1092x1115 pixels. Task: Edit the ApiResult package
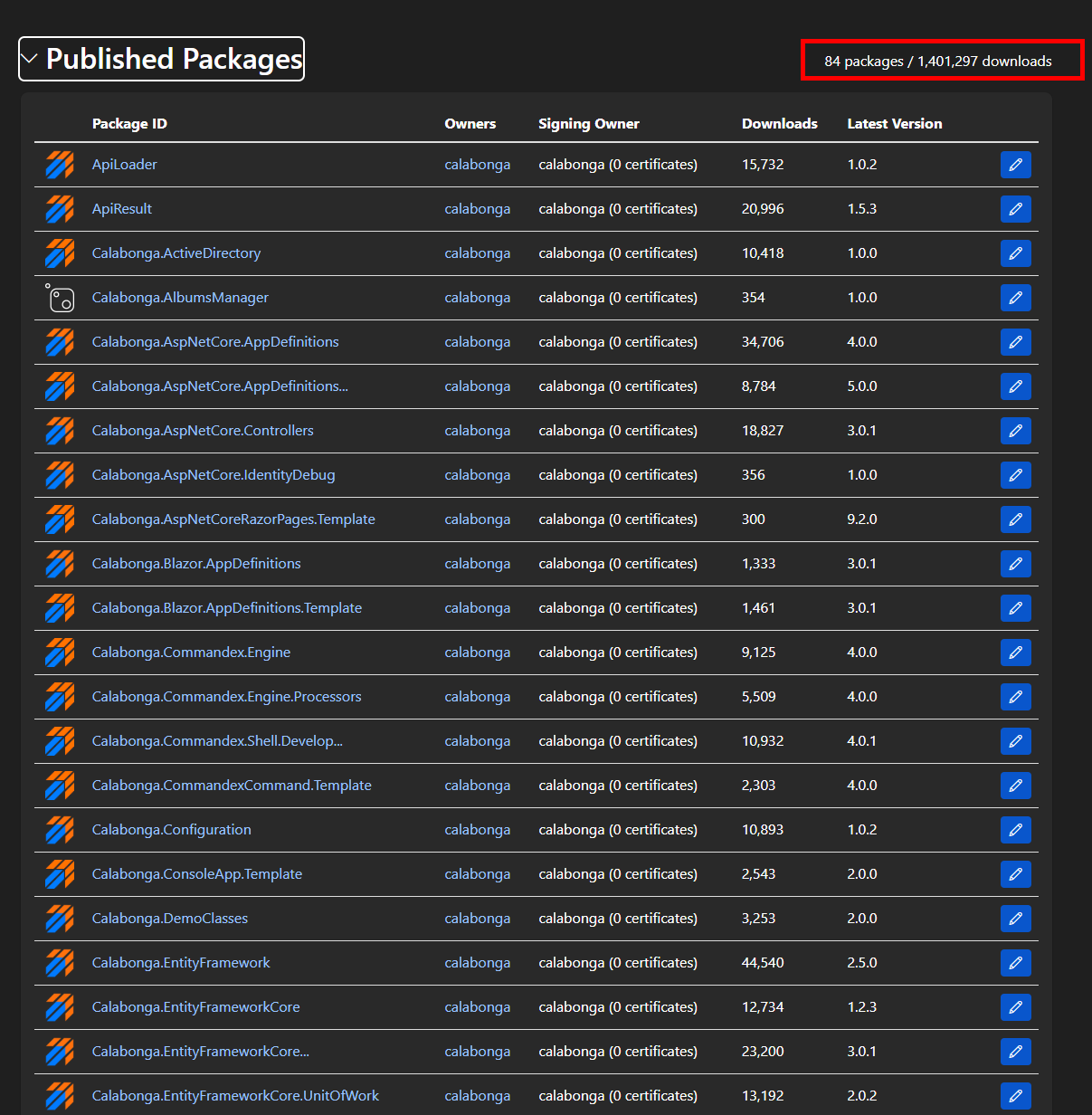[1015, 209]
